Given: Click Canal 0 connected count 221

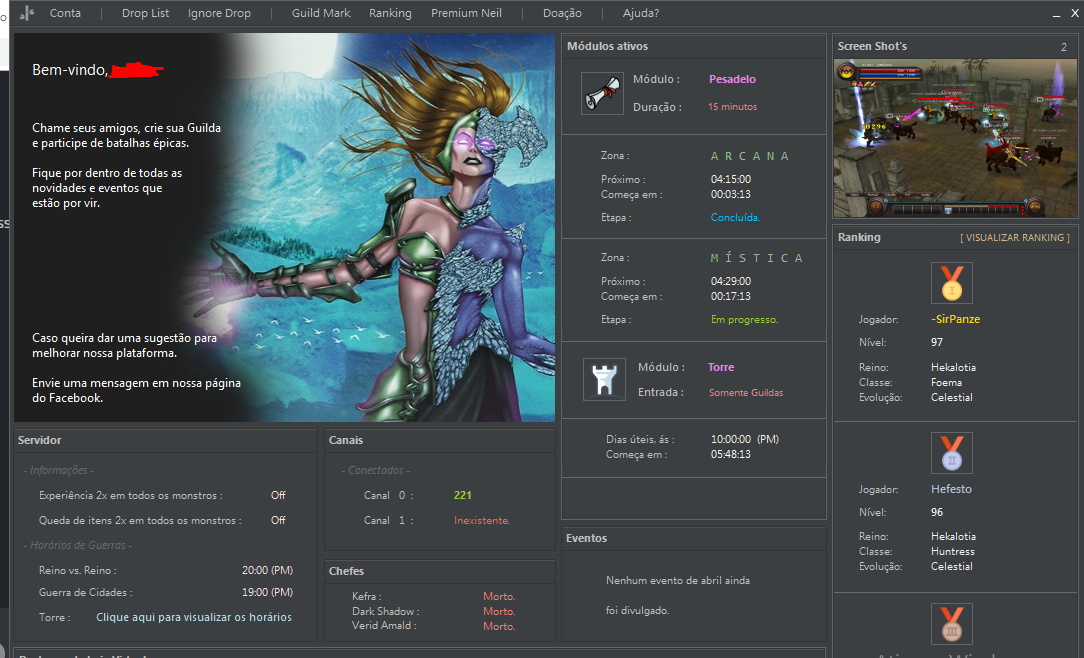Looking at the screenshot, I should click(462, 496).
